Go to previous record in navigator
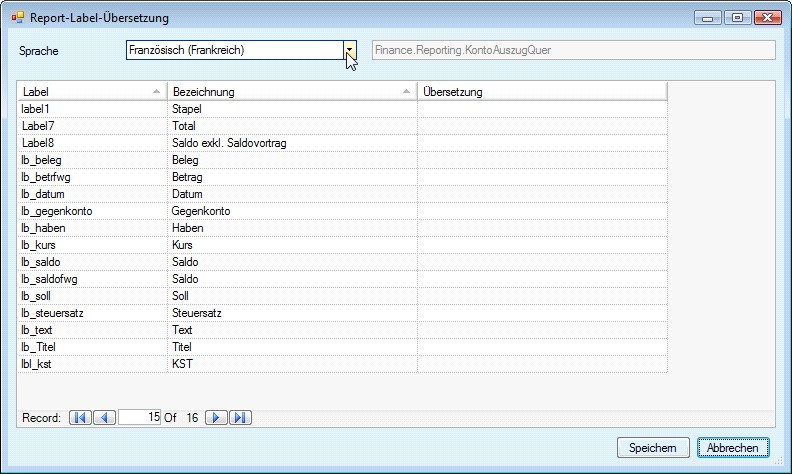The height and width of the screenshot is (474, 792). [x=105, y=418]
